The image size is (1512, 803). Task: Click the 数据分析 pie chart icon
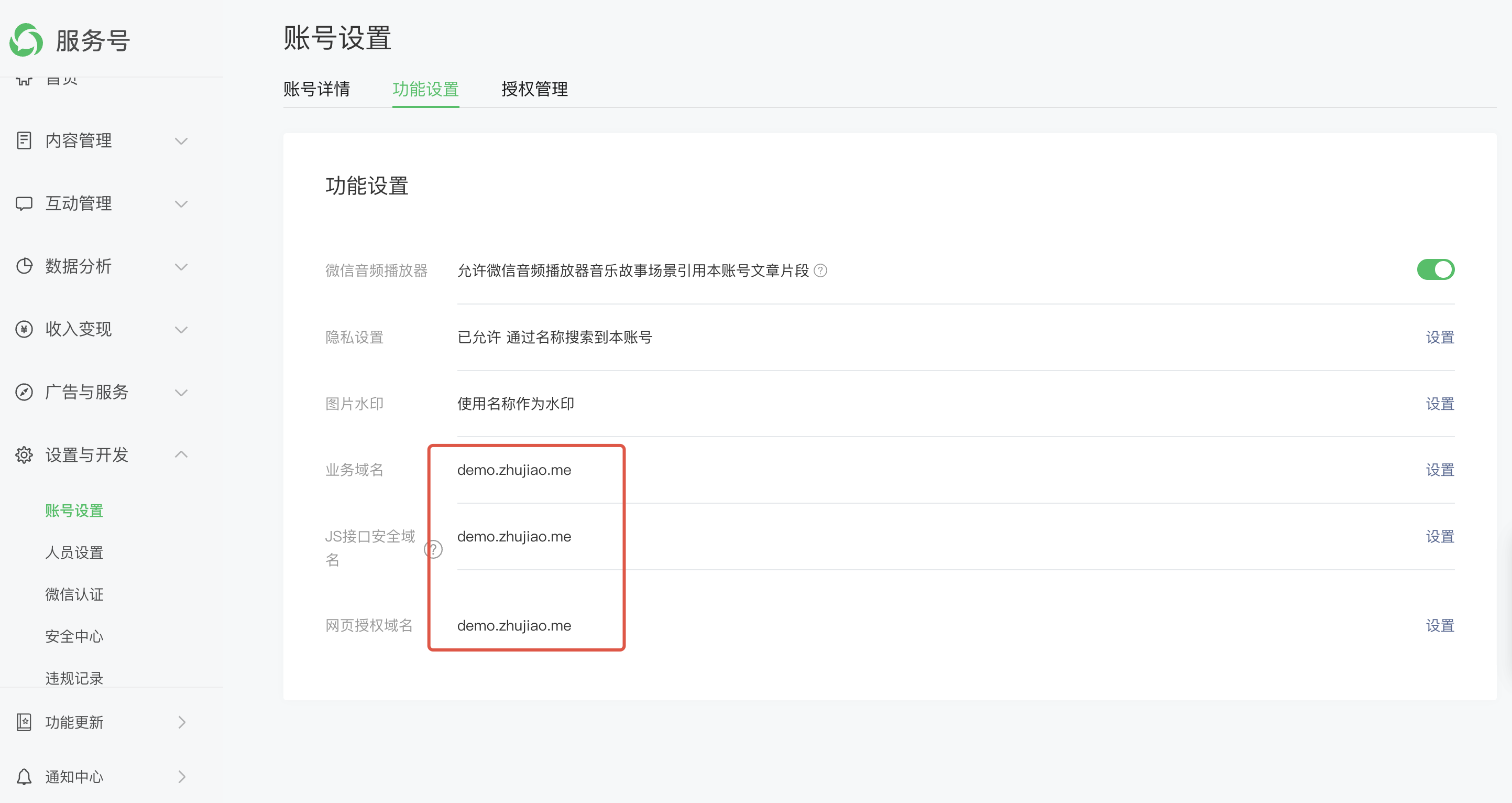tap(24, 266)
